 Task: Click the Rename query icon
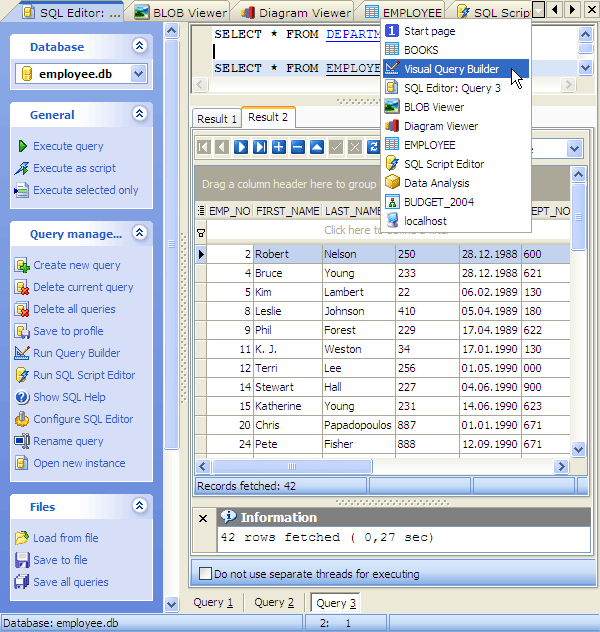click(22, 441)
